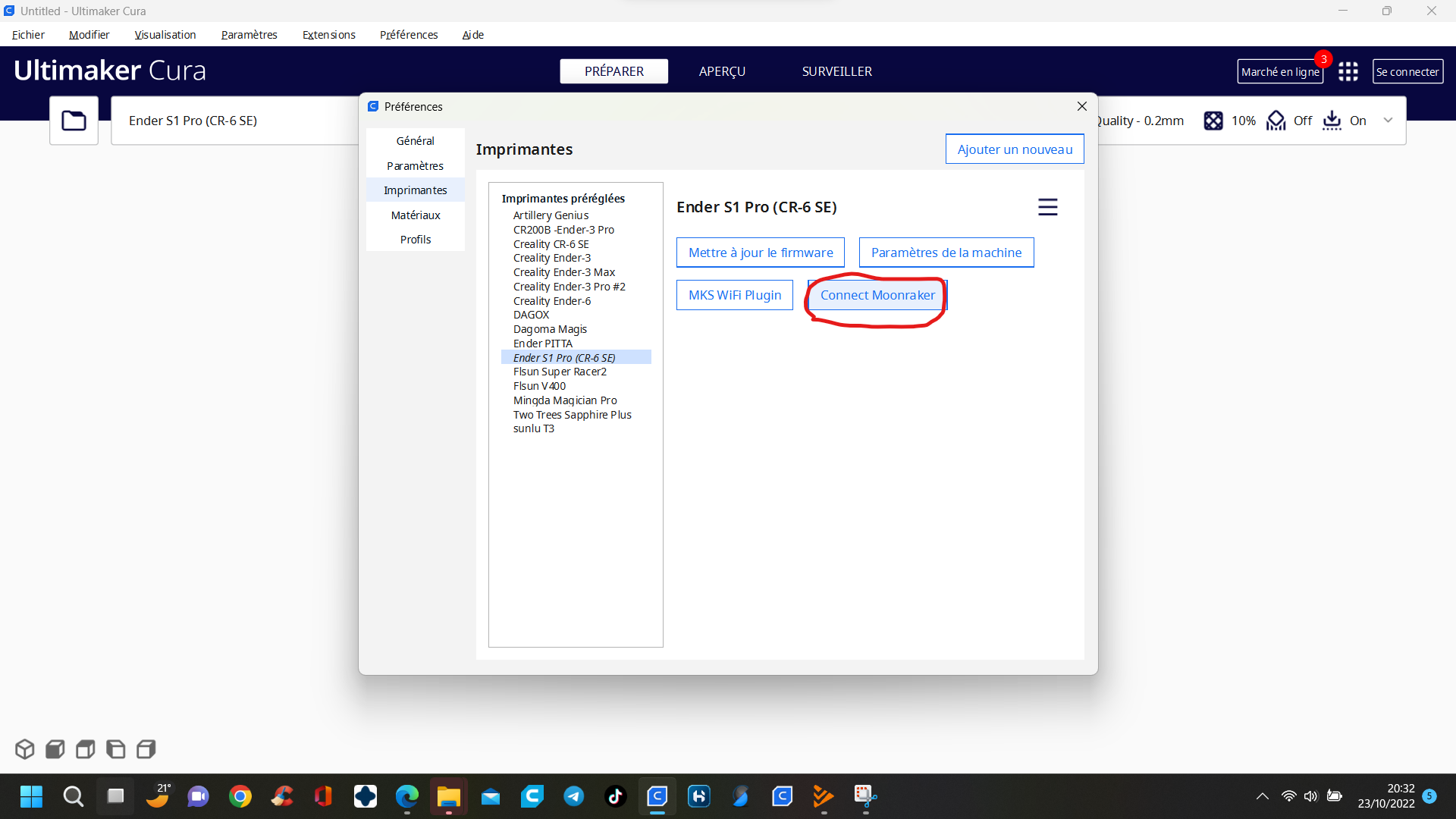Open the Extensions menu

click(328, 35)
